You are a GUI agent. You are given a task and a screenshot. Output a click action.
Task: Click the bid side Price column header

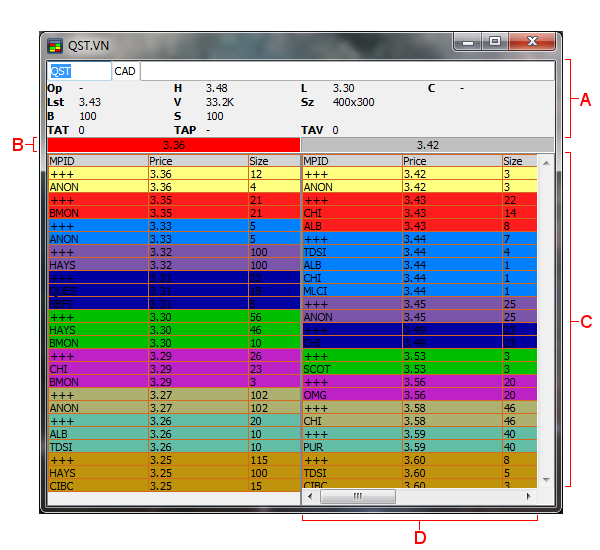[197, 160]
